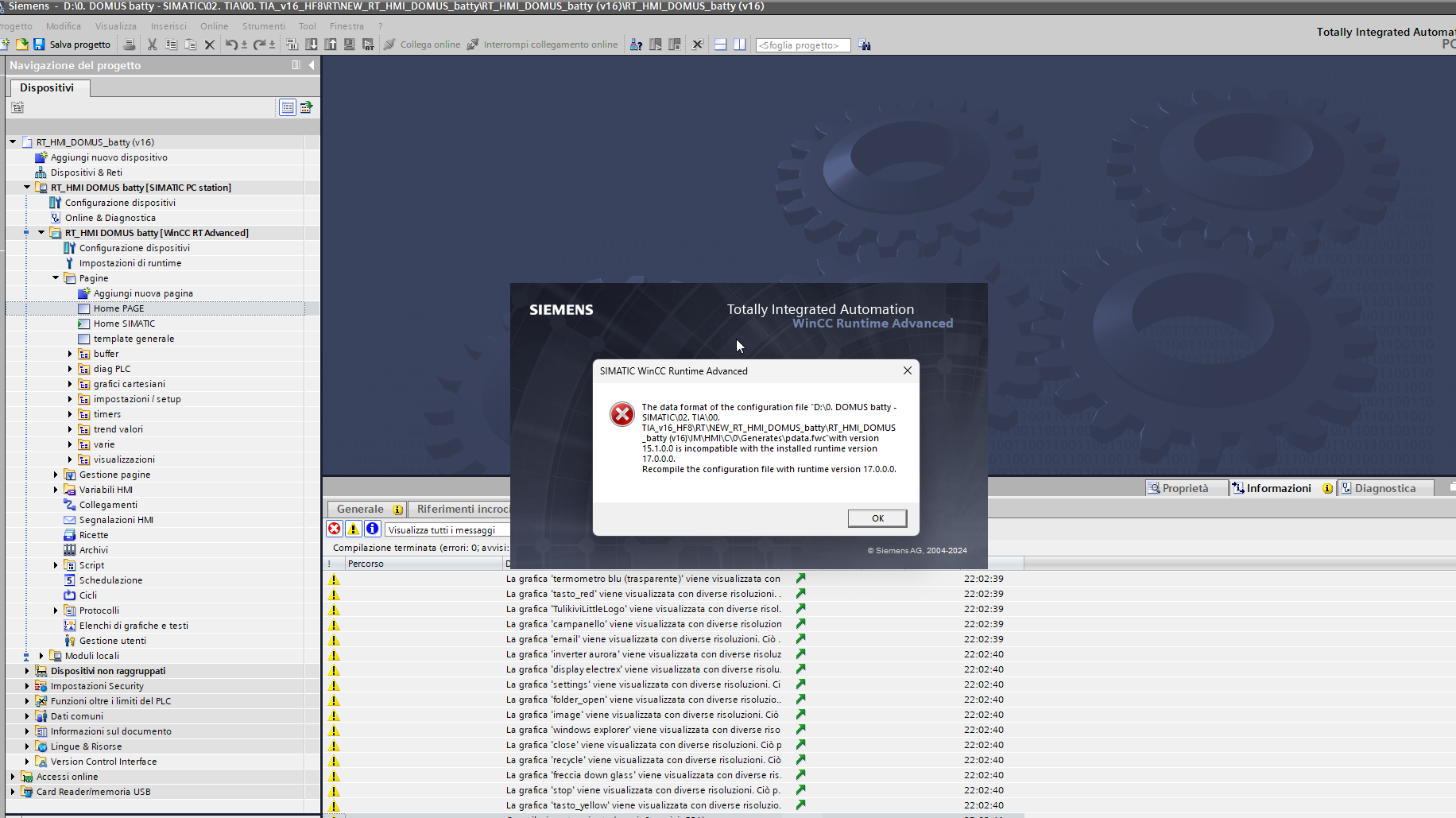The width and height of the screenshot is (1456, 818).
Task: Click the split editor horizontally icon
Action: (x=720, y=45)
